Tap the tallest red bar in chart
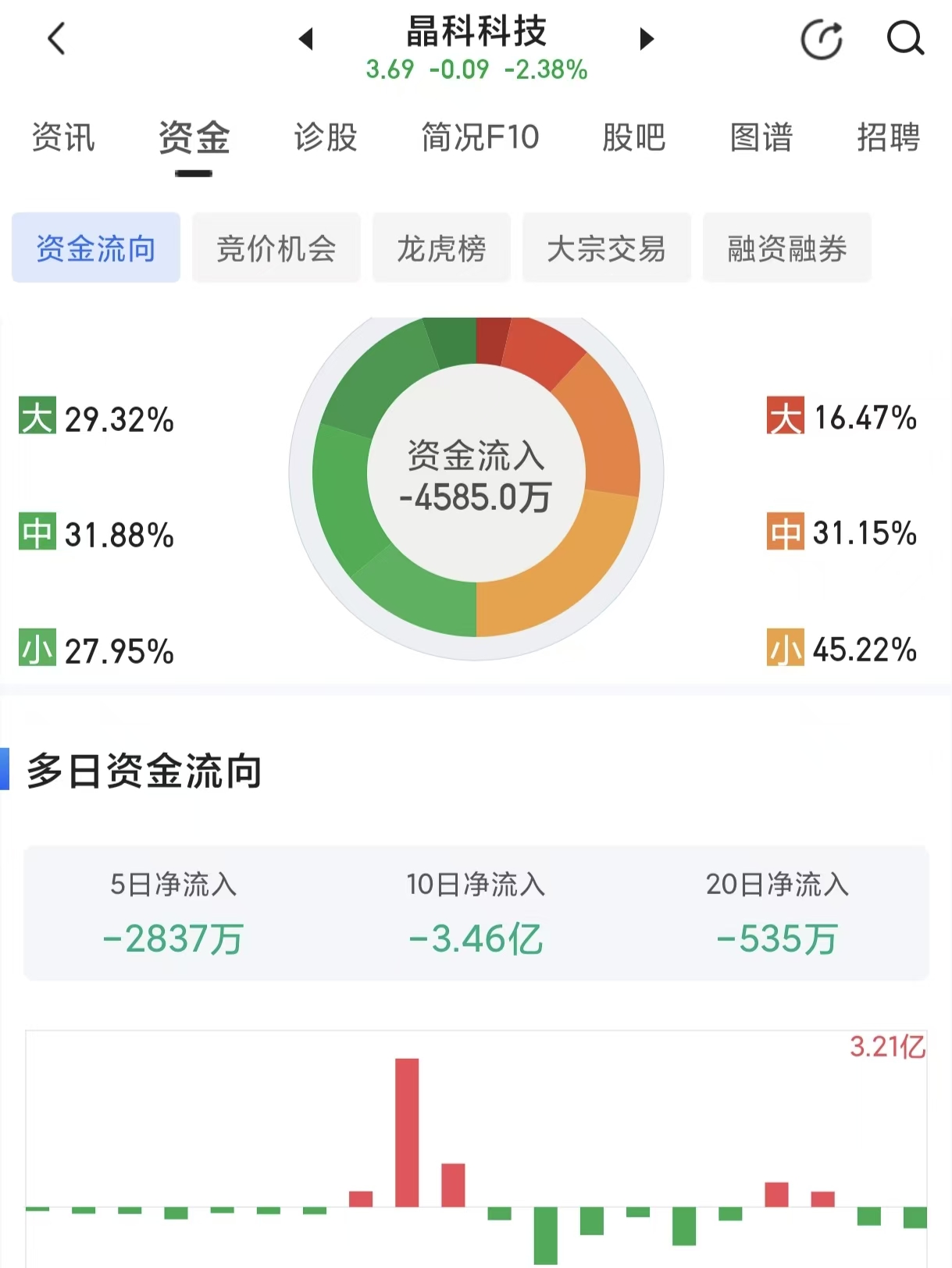The width and height of the screenshot is (952, 1268). point(407,1133)
